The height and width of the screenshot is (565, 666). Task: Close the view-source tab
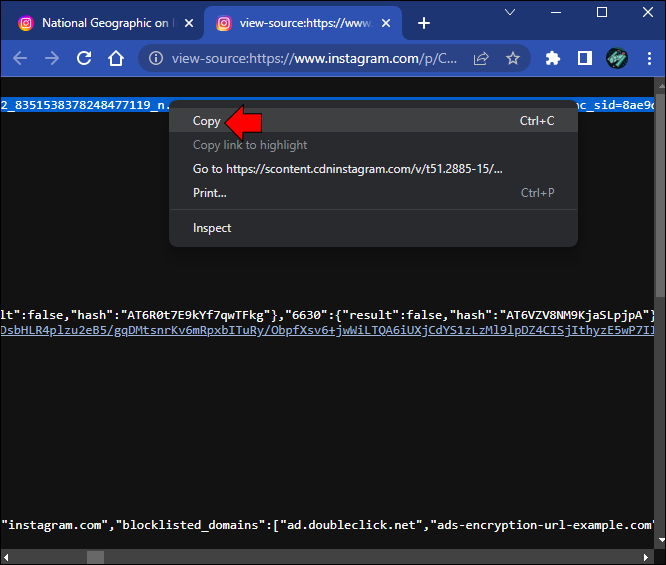[386, 23]
